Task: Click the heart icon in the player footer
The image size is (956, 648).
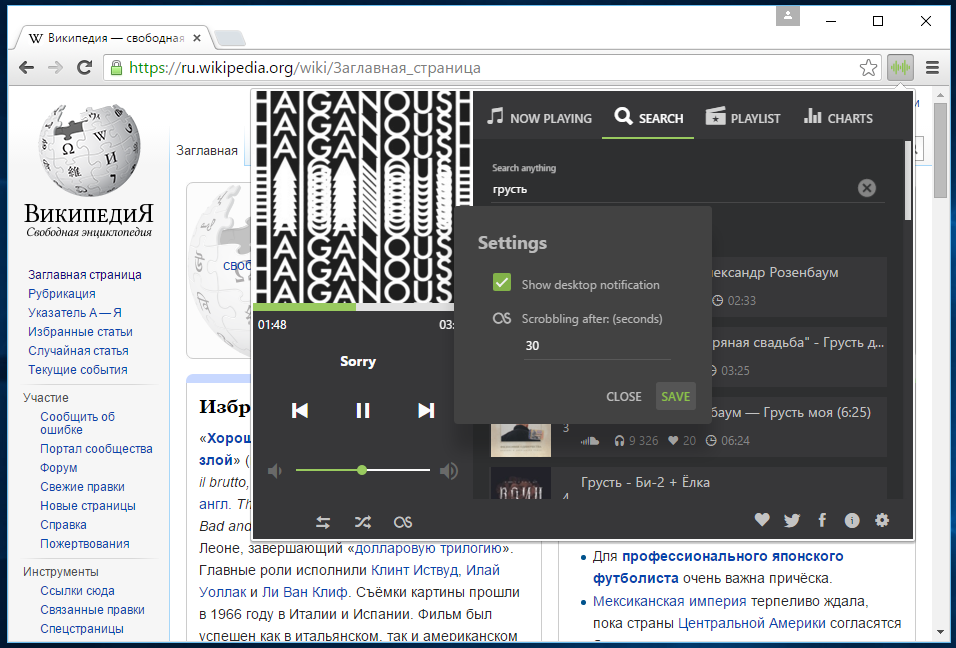Action: (x=762, y=520)
